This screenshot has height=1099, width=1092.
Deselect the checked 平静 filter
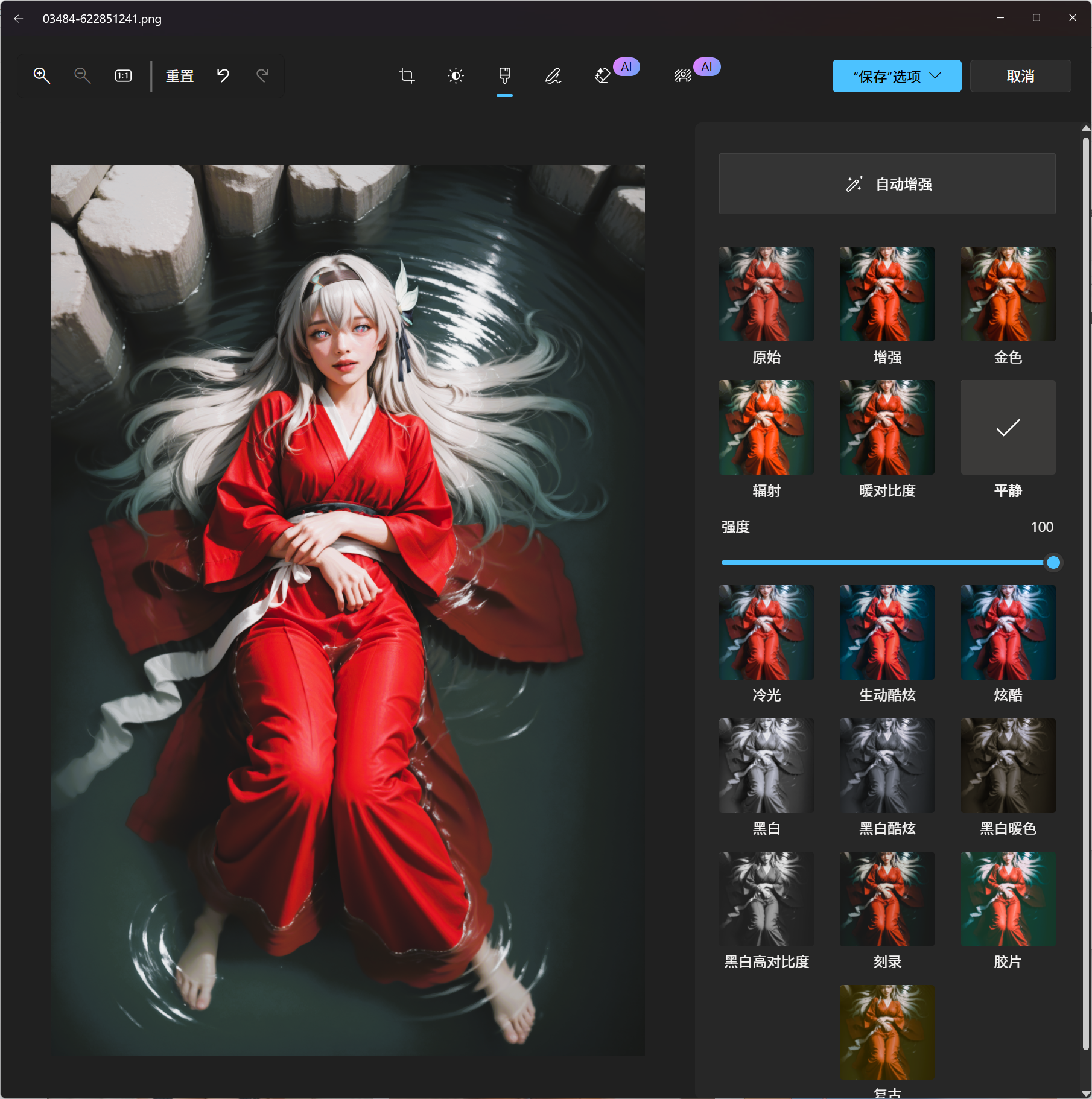click(x=1008, y=427)
